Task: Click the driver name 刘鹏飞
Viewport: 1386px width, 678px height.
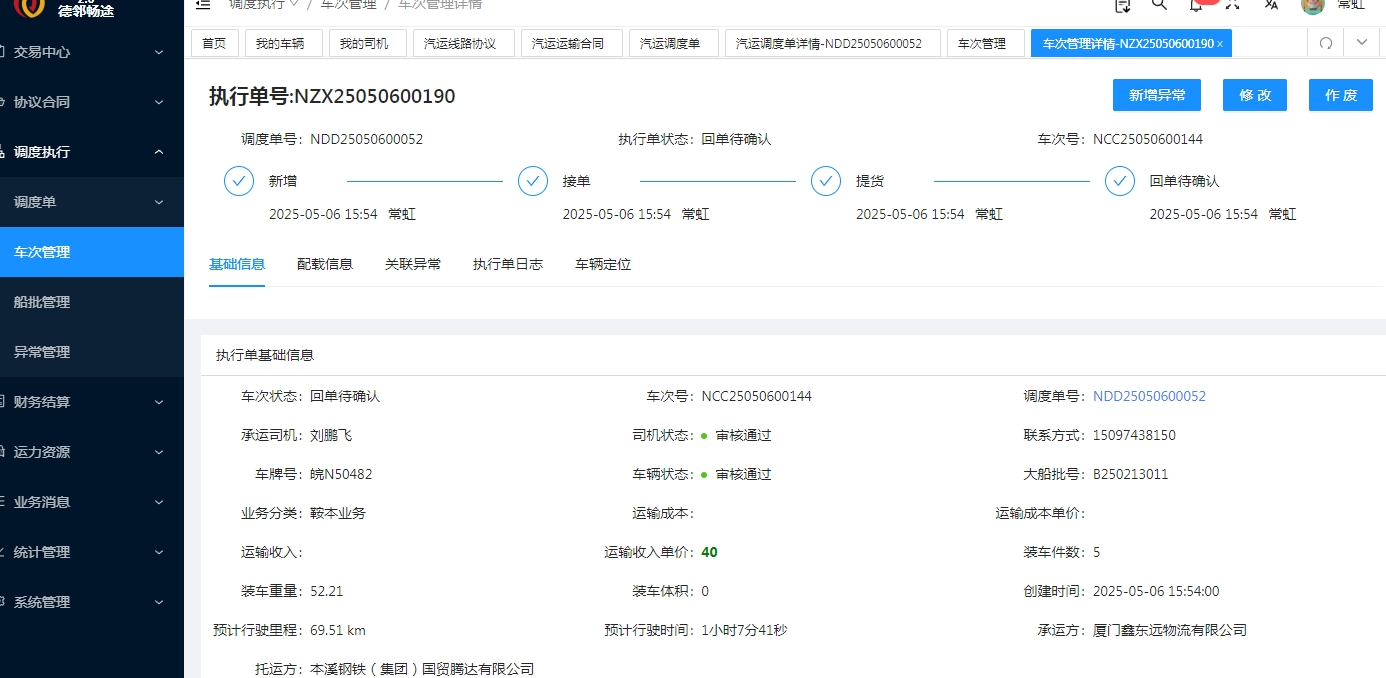Action: click(331, 435)
